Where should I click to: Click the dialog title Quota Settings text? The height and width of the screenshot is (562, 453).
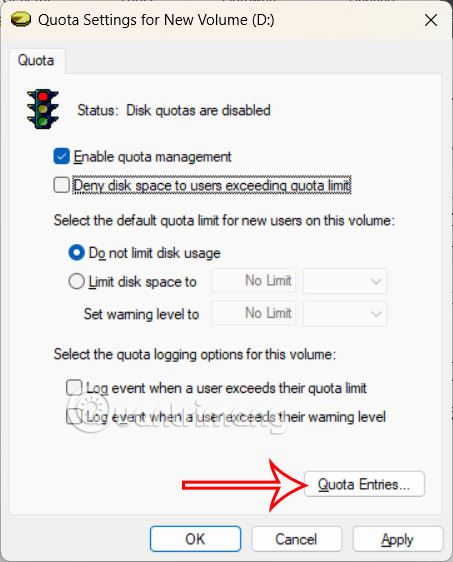(156, 20)
